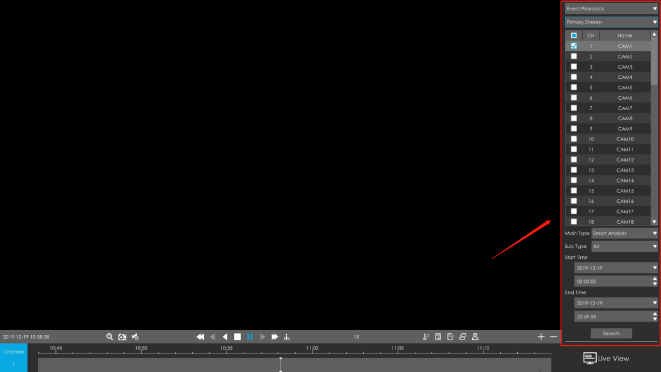Open the Event Playback mode dropdown

[x=611, y=8]
